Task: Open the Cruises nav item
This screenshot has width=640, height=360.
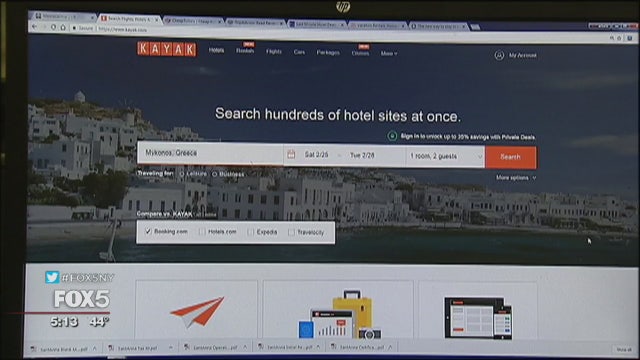Action: (360, 53)
